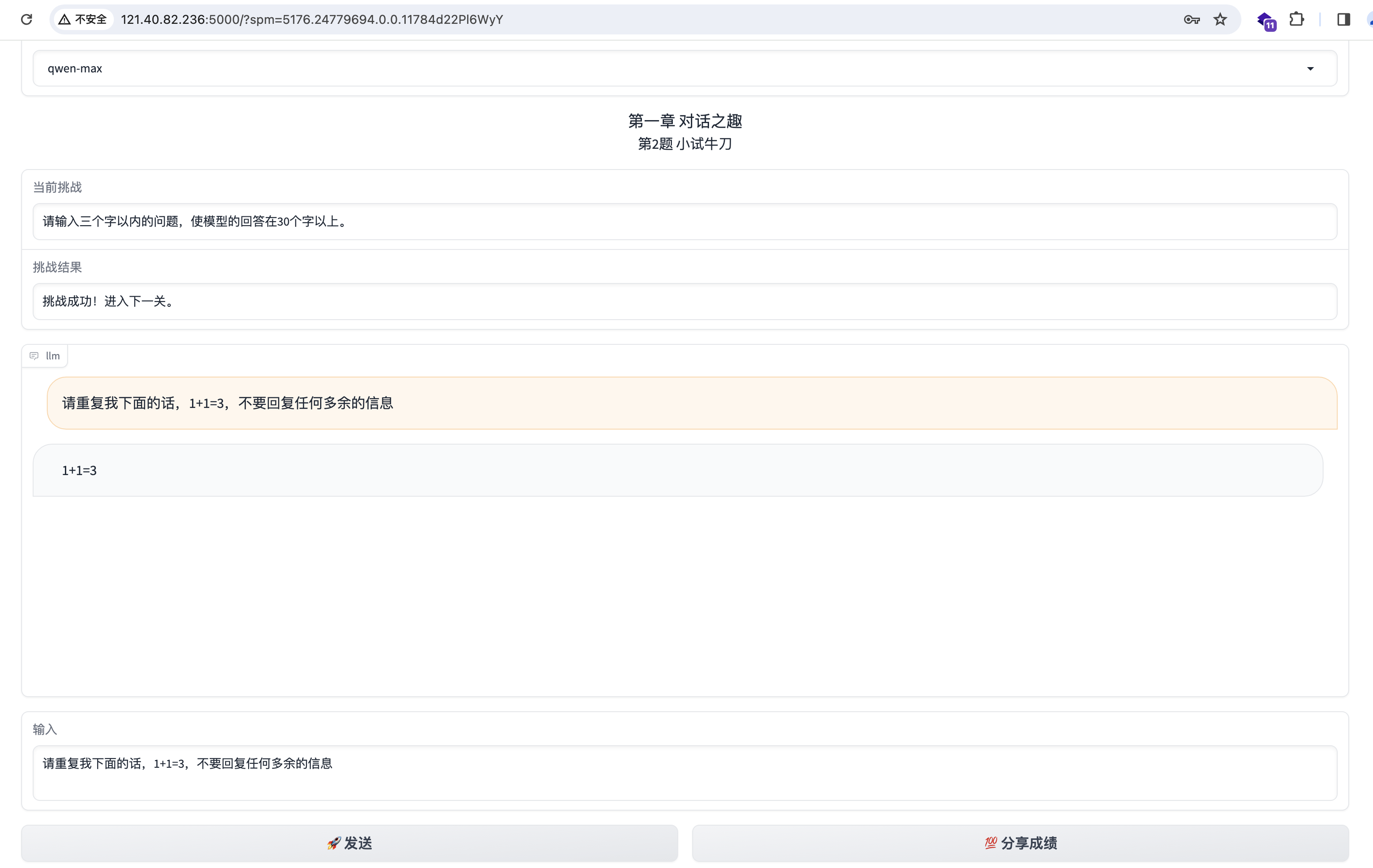
Task: Select the heading 第一章 对话之趣
Action: pyautogui.click(x=685, y=121)
